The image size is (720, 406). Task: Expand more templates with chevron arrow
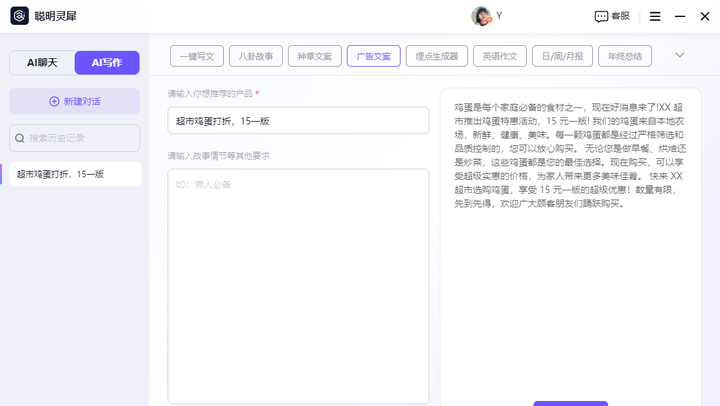tap(680, 55)
